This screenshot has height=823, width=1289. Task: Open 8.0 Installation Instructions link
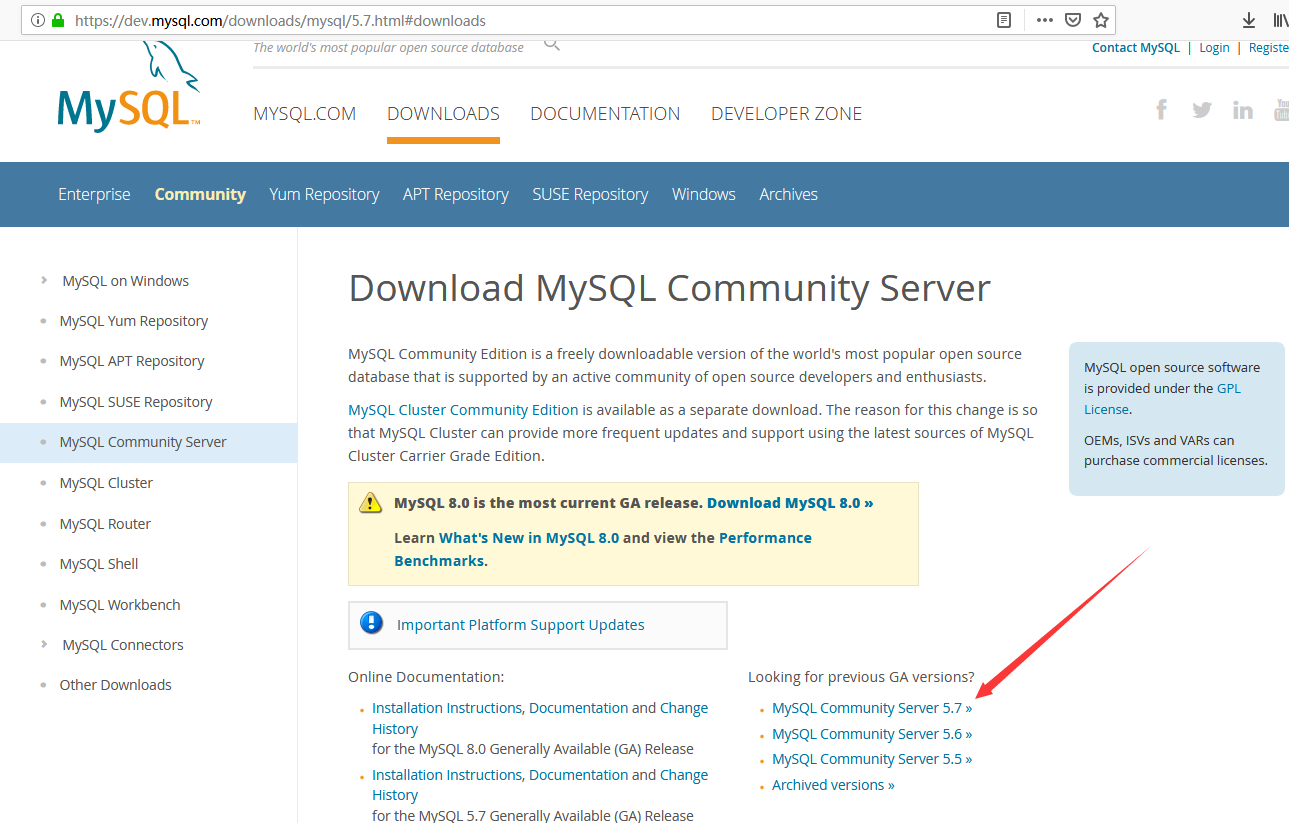(x=447, y=708)
